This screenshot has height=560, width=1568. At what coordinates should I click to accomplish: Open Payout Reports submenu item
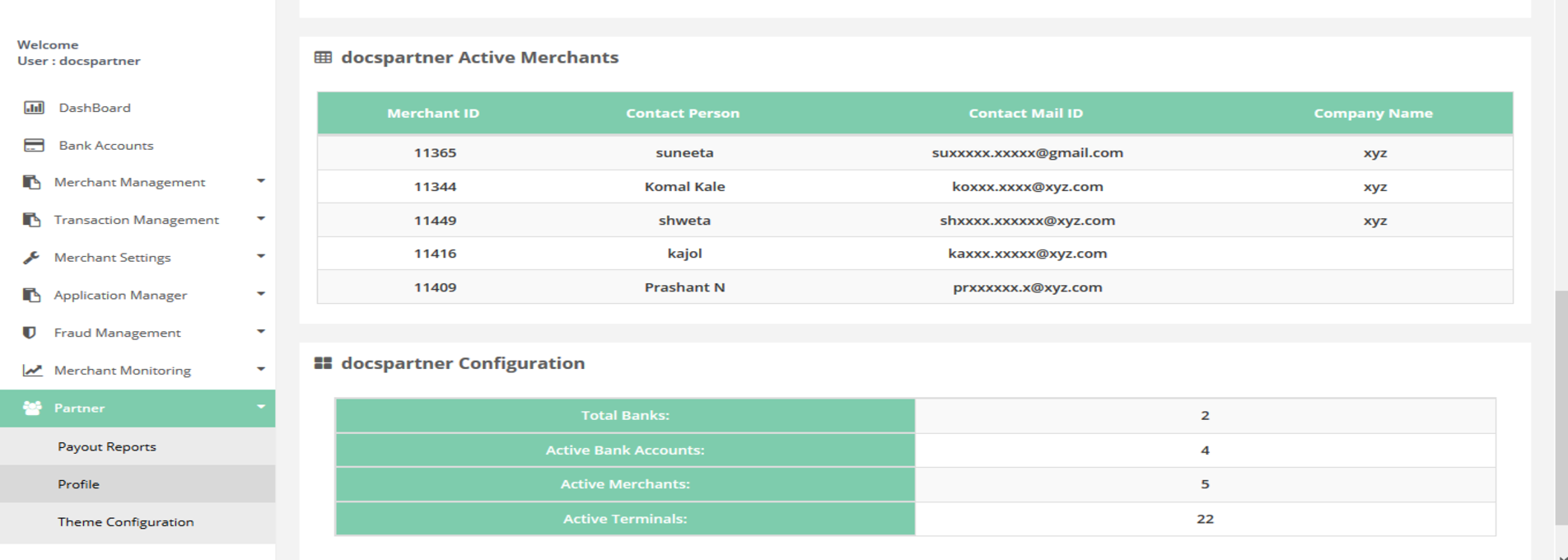106,446
